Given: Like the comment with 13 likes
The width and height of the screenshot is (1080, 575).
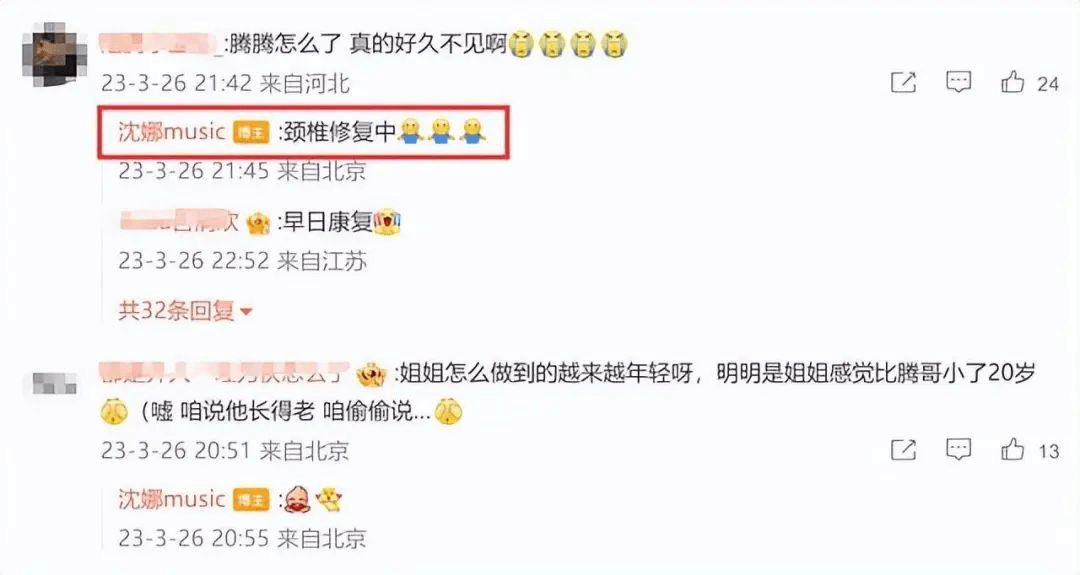Looking at the screenshot, I should tap(1012, 450).
